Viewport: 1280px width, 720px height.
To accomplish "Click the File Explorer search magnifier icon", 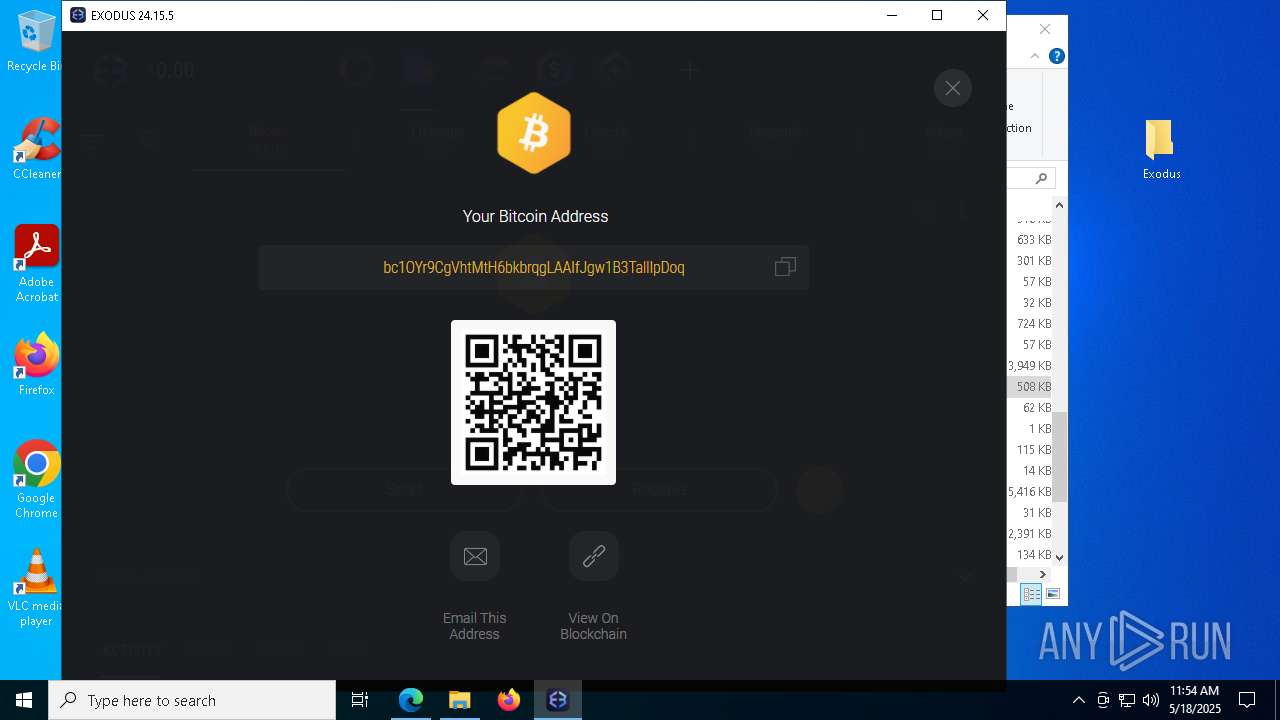I will (1041, 178).
